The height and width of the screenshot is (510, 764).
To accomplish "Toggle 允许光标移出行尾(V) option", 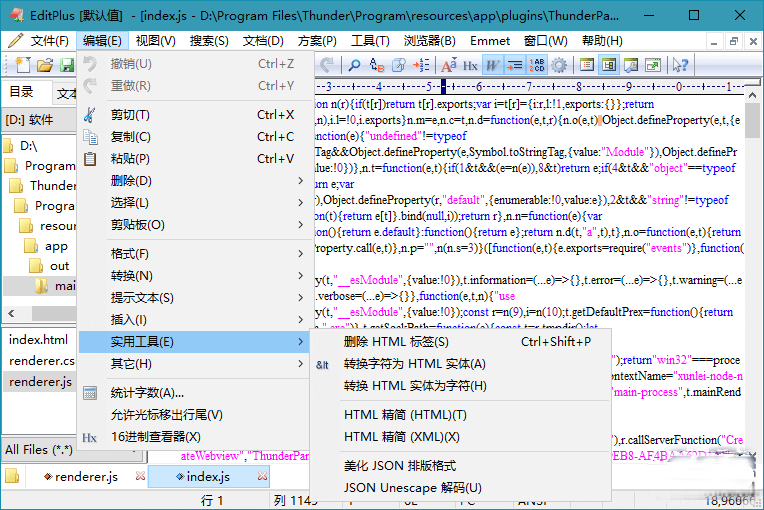I will pyautogui.click(x=193, y=415).
